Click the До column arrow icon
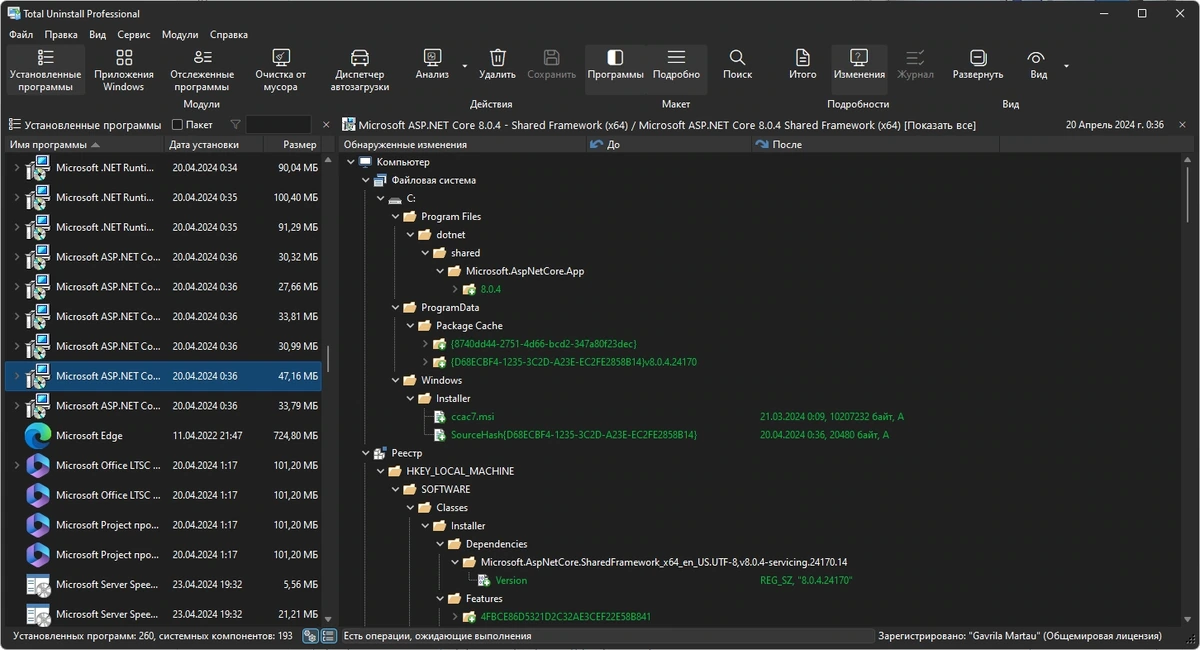1200x650 pixels. [597, 145]
